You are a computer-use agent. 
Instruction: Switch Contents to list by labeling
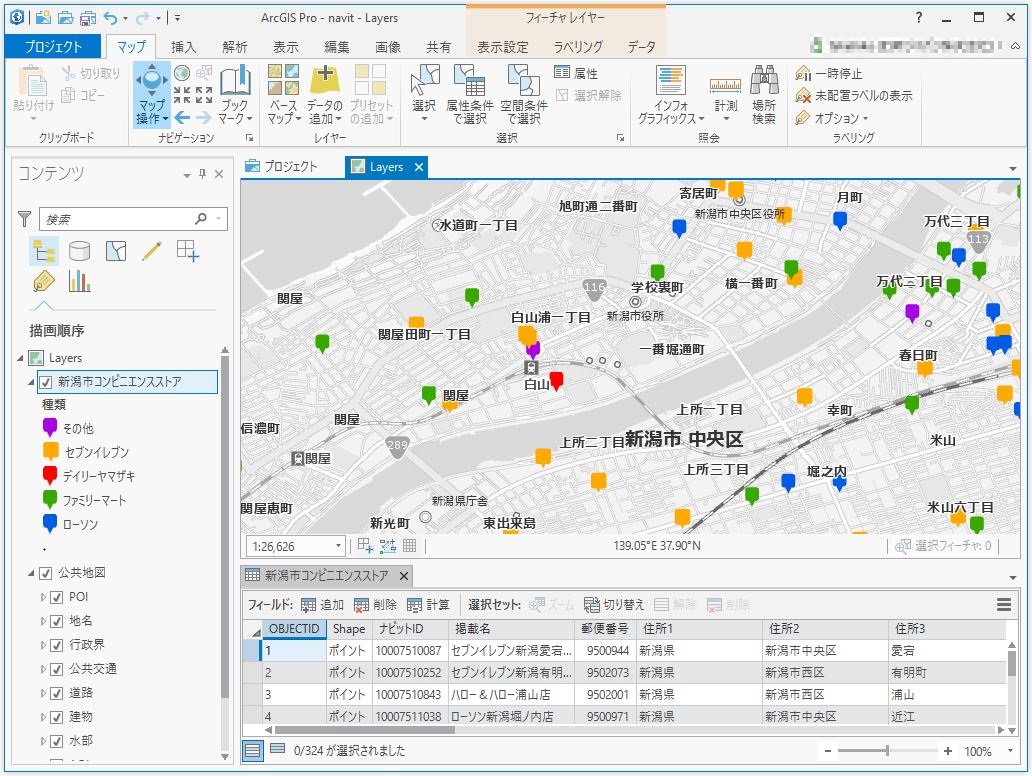pos(43,282)
